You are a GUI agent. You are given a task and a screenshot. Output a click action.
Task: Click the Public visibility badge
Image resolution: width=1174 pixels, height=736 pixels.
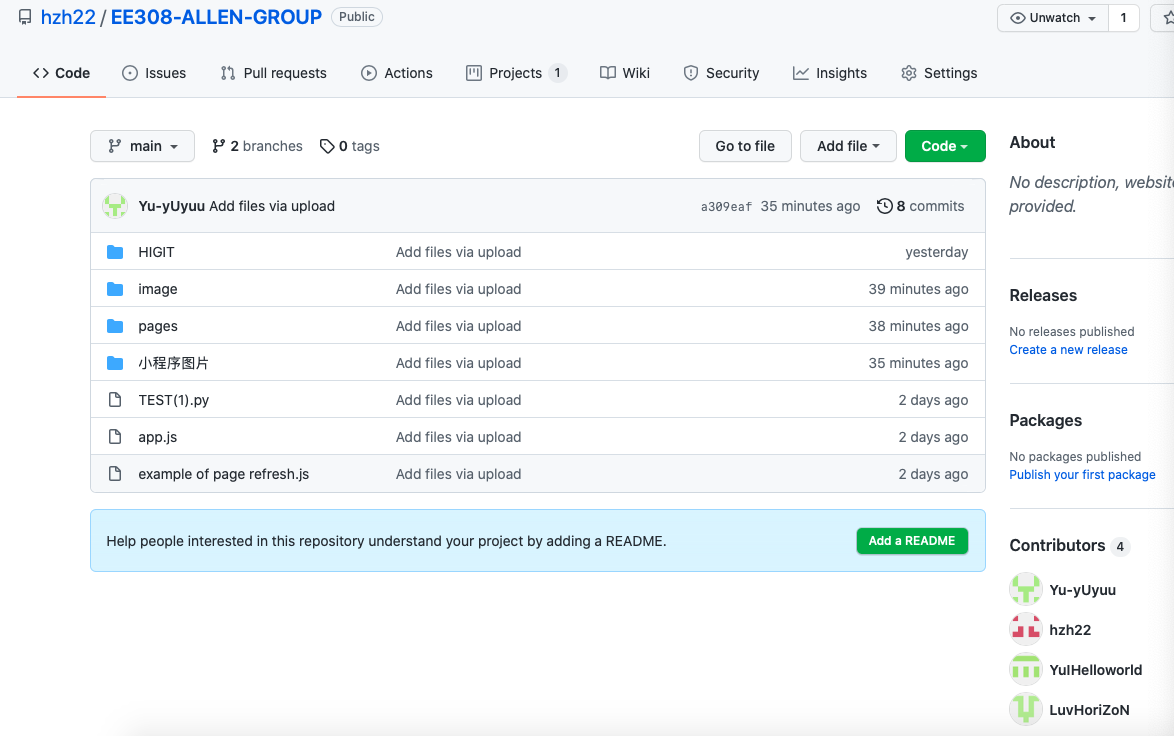[356, 16]
